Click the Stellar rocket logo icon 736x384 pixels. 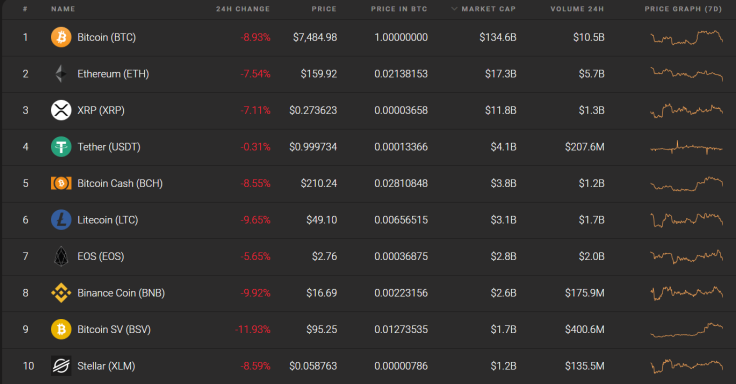click(61, 366)
